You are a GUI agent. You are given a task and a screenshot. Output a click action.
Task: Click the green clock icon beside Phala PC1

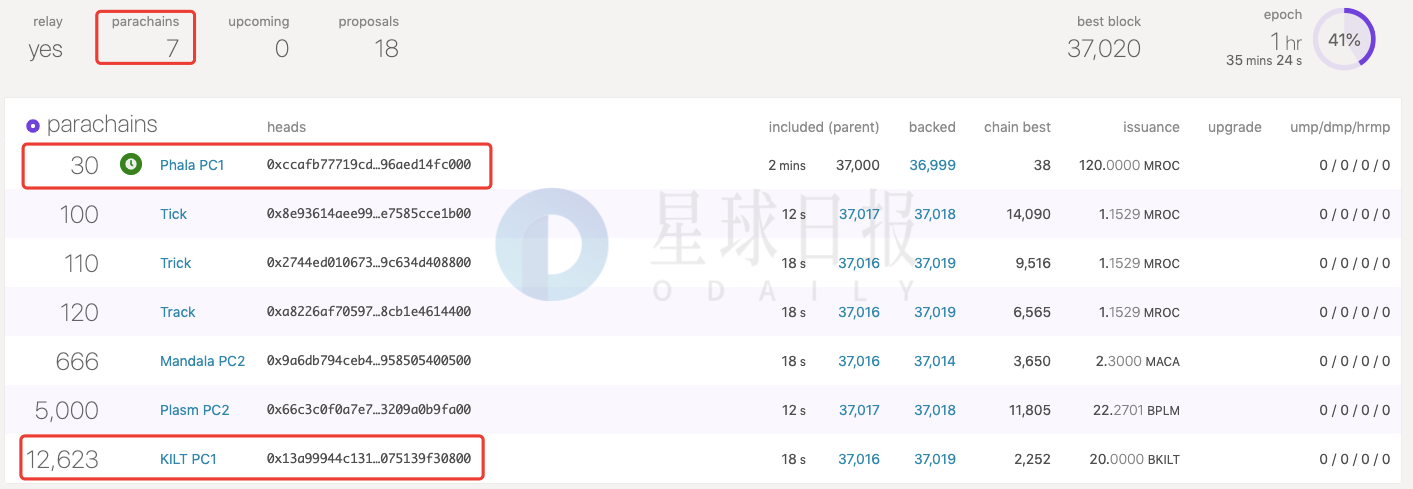click(130, 165)
